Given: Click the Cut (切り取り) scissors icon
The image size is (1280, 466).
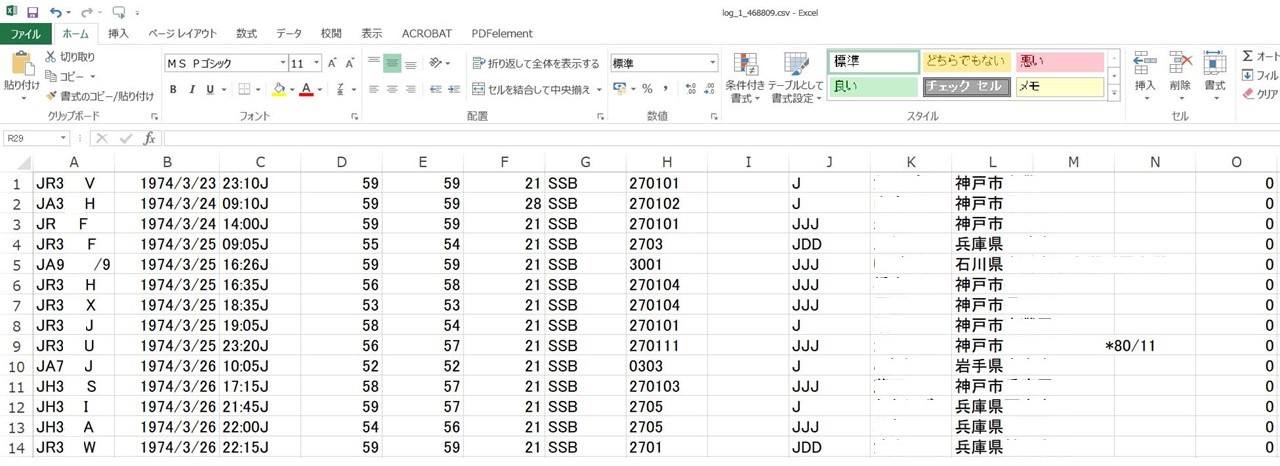Looking at the screenshot, I should (x=50, y=57).
